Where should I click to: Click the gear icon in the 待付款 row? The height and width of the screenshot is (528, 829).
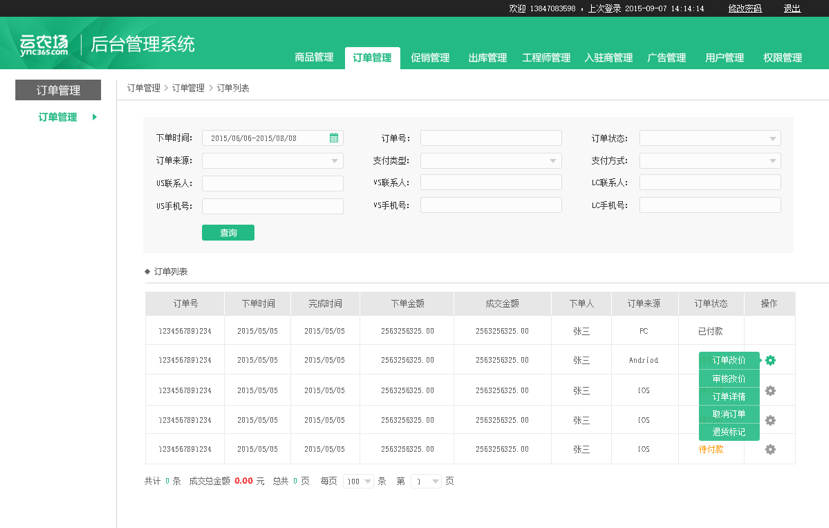point(770,449)
